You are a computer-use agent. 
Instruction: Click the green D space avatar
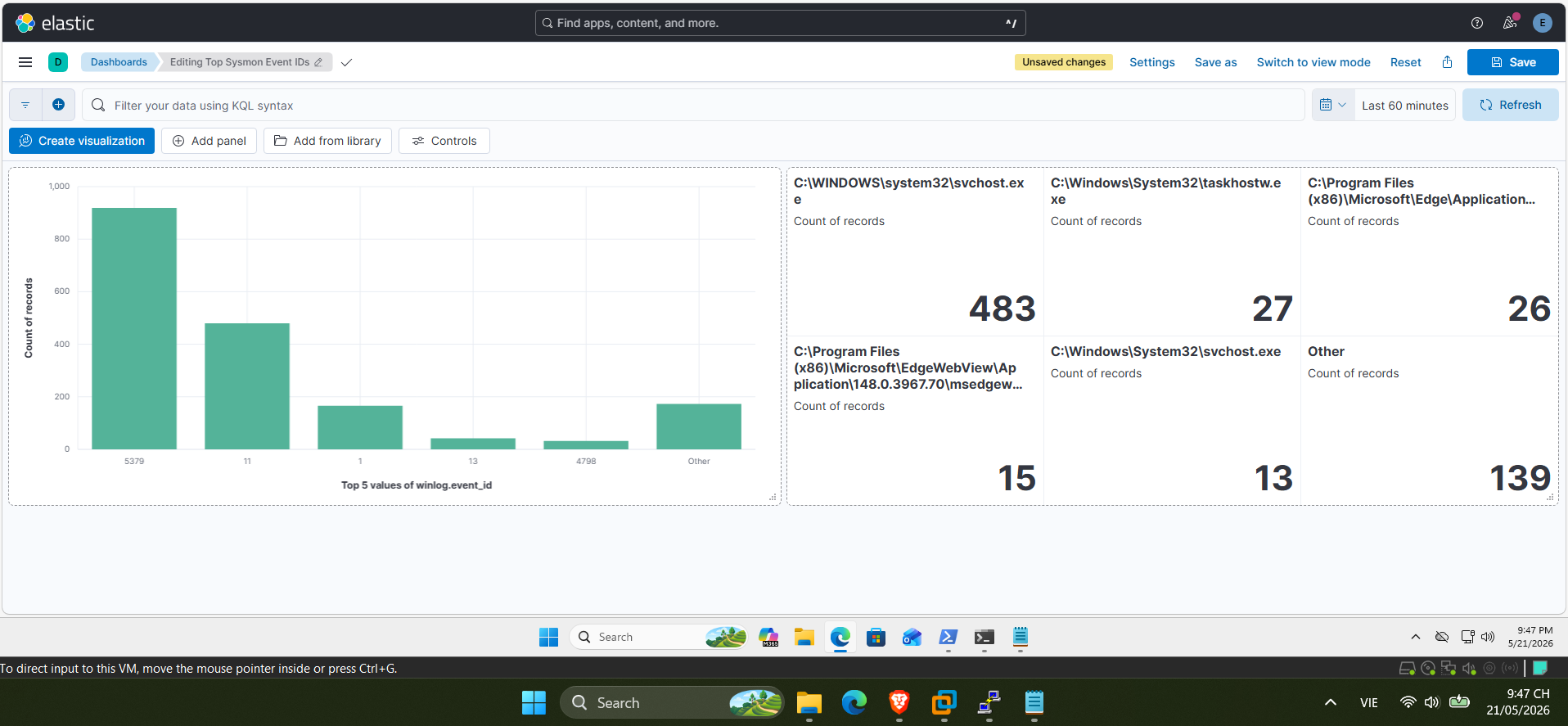58,62
